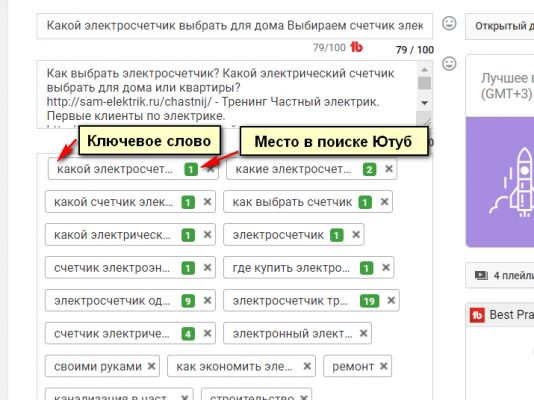Click rank badge 2 on "какие электросчет…"
Viewport: 534px width, 400px height.
370,170
